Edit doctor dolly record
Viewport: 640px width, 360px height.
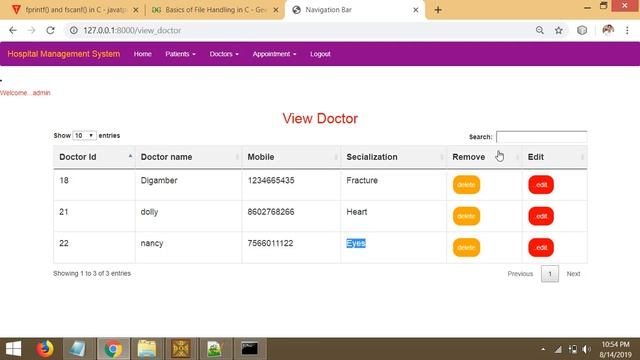pos(541,216)
